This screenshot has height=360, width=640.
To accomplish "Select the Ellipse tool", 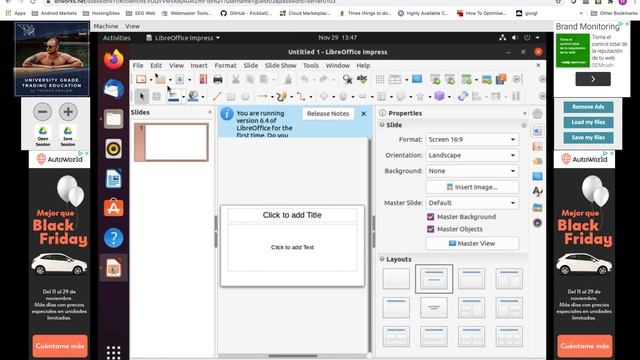I will 245,97.
